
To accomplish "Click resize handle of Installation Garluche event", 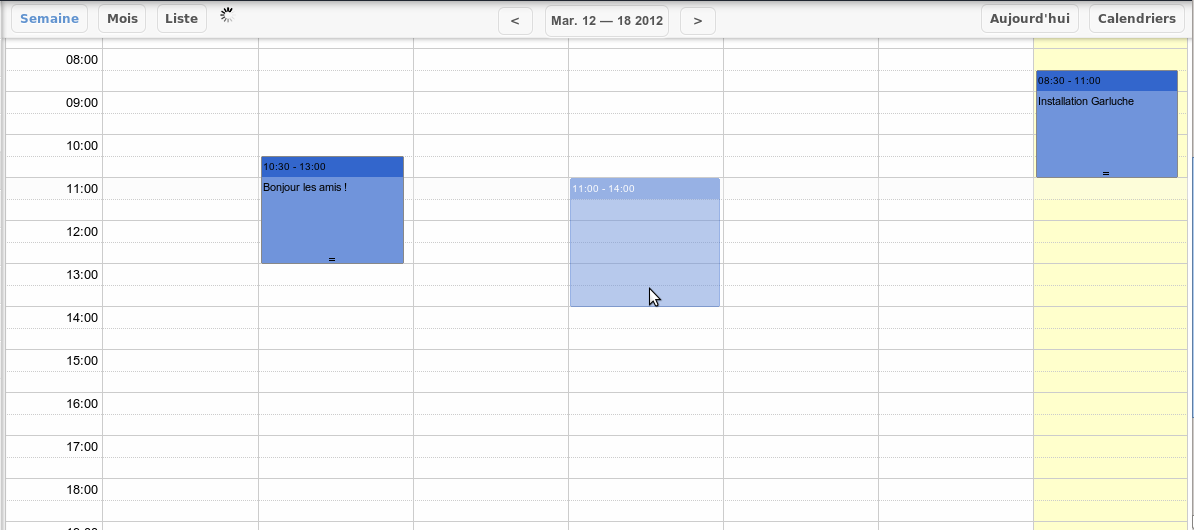I will (1106, 173).
